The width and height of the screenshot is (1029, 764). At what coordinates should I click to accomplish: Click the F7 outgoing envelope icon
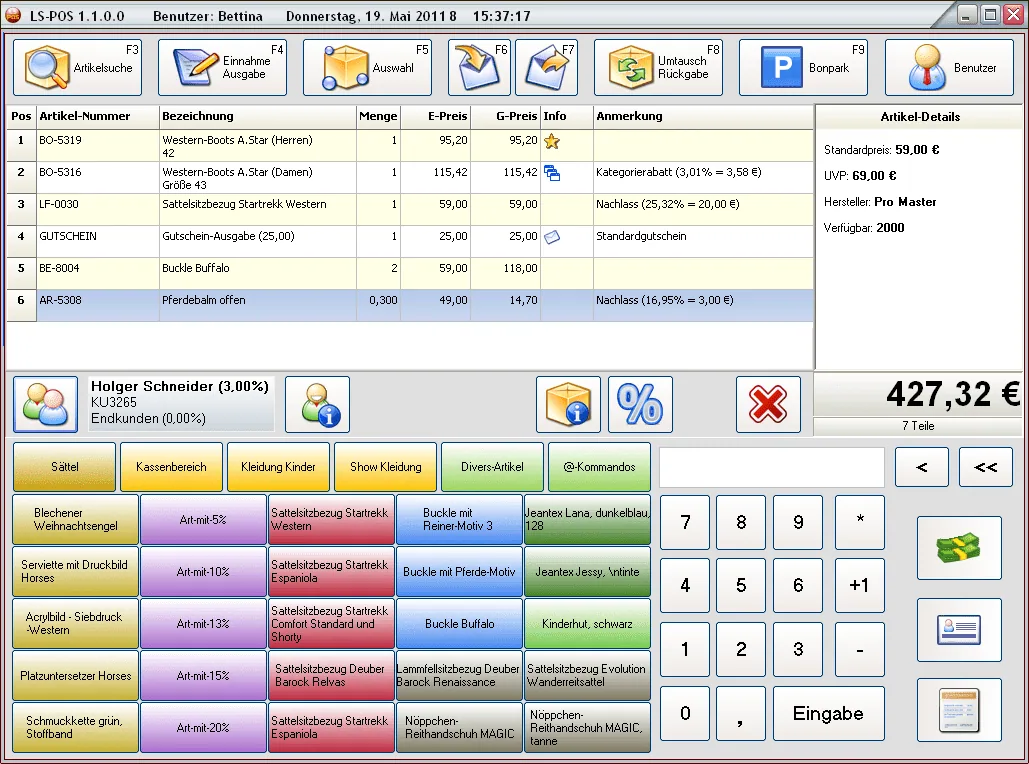[x=547, y=68]
